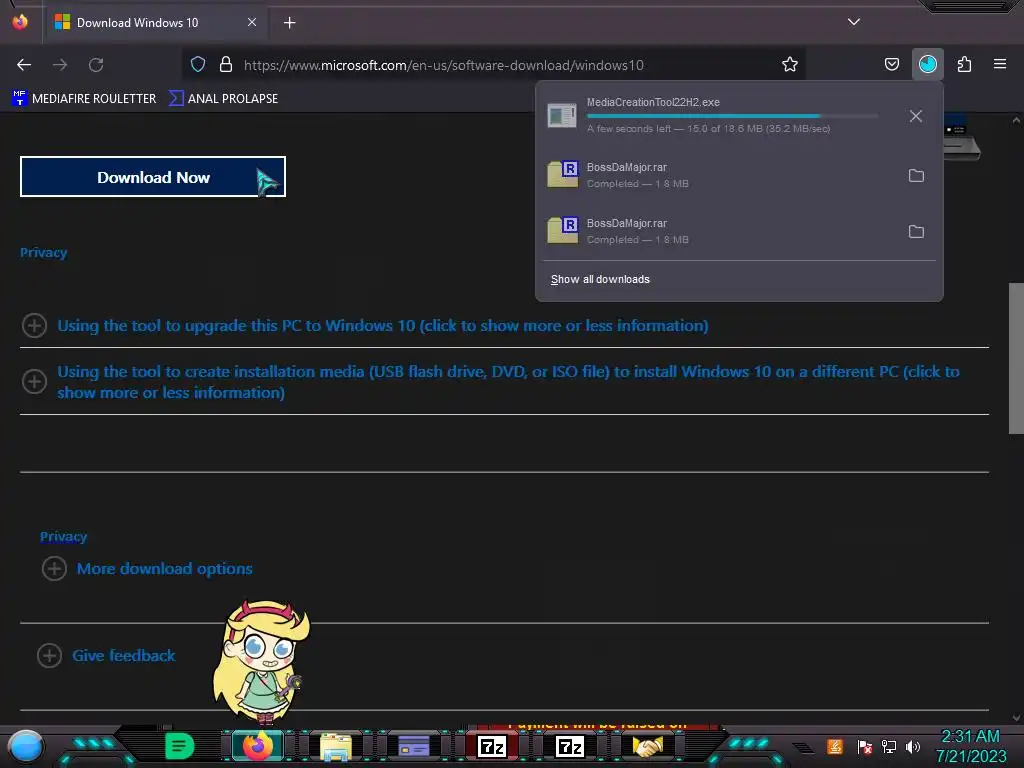Open the MEDIAFIRE ROULETTER bookmark
Image resolution: width=1024 pixels, height=768 pixels.
click(84, 99)
